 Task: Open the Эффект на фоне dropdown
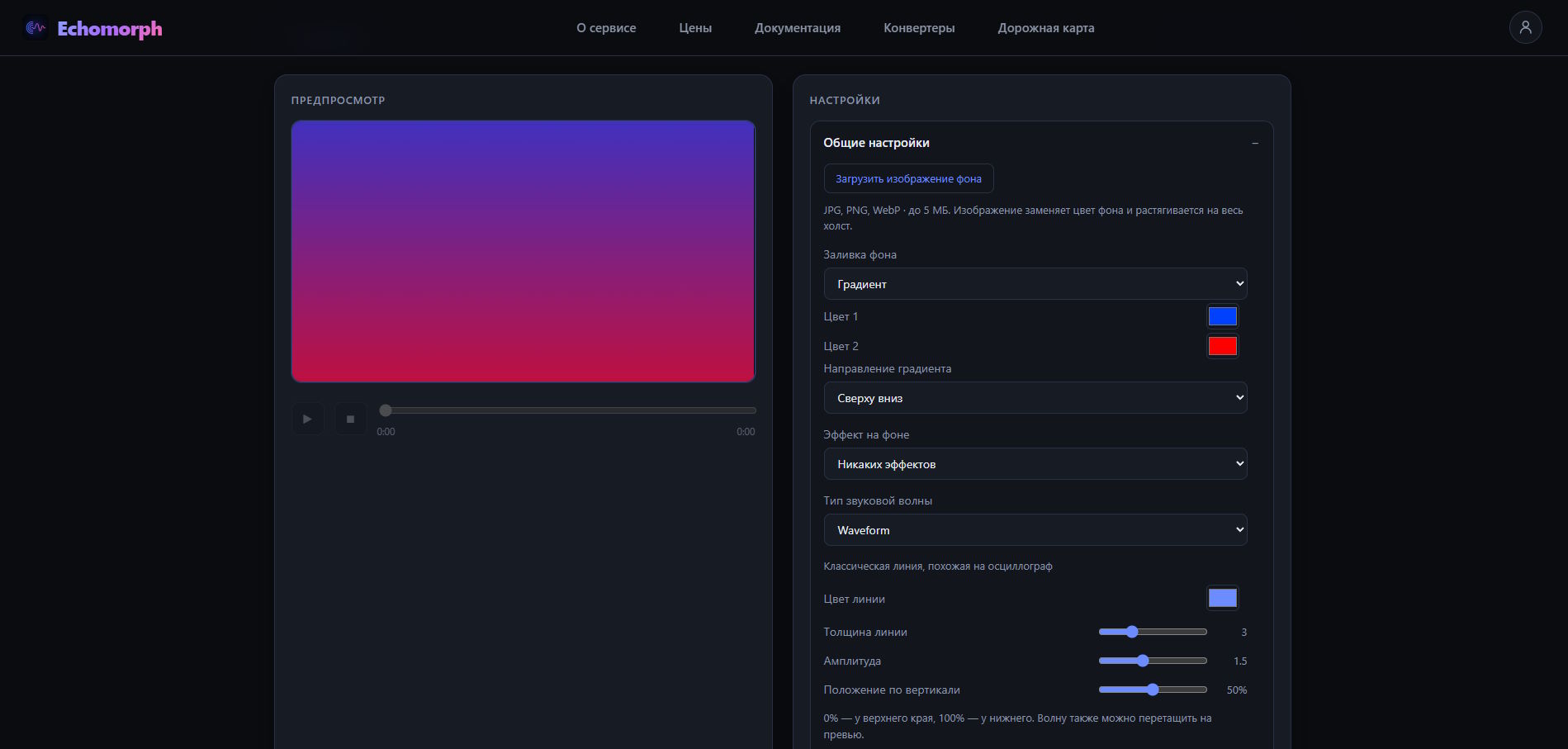point(1035,464)
